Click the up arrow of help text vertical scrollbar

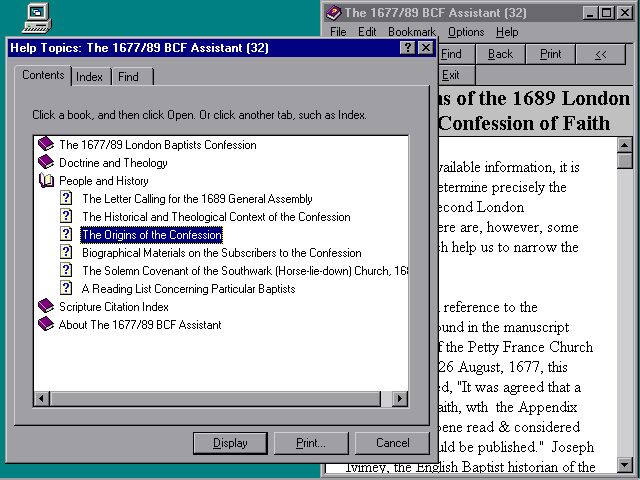click(625, 144)
